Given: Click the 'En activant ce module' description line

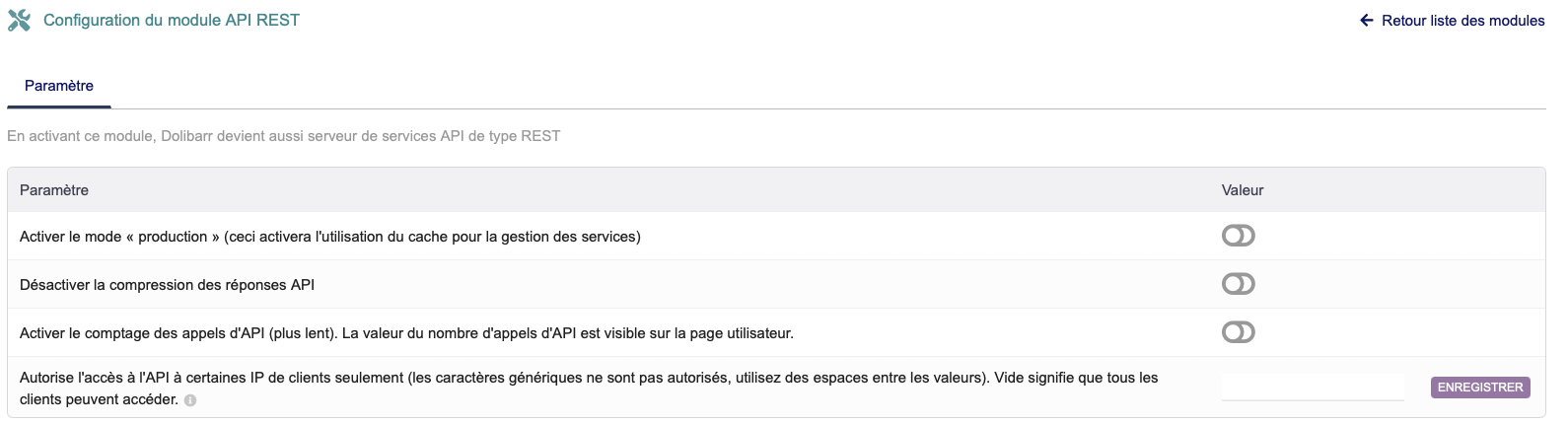Looking at the screenshot, I should (x=283, y=136).
